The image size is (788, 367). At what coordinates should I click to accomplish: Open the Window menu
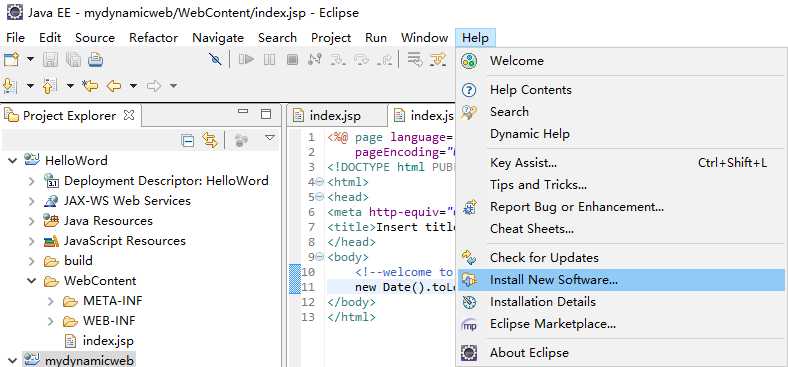pyautogui.click(x=424, y=38)
